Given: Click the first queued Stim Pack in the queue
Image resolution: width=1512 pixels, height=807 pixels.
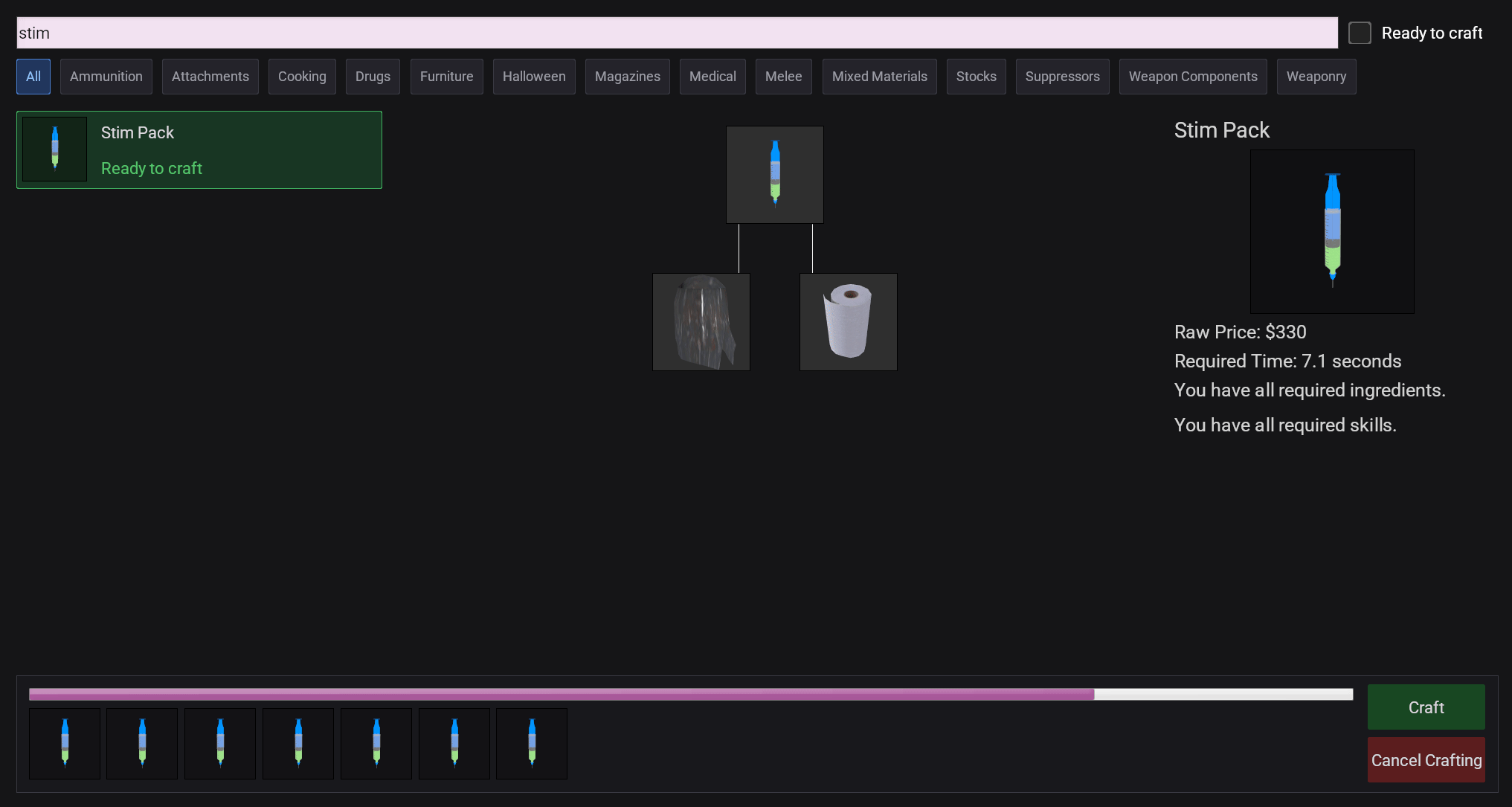Looking at the screenshot, I should click(x=64, y=743).
